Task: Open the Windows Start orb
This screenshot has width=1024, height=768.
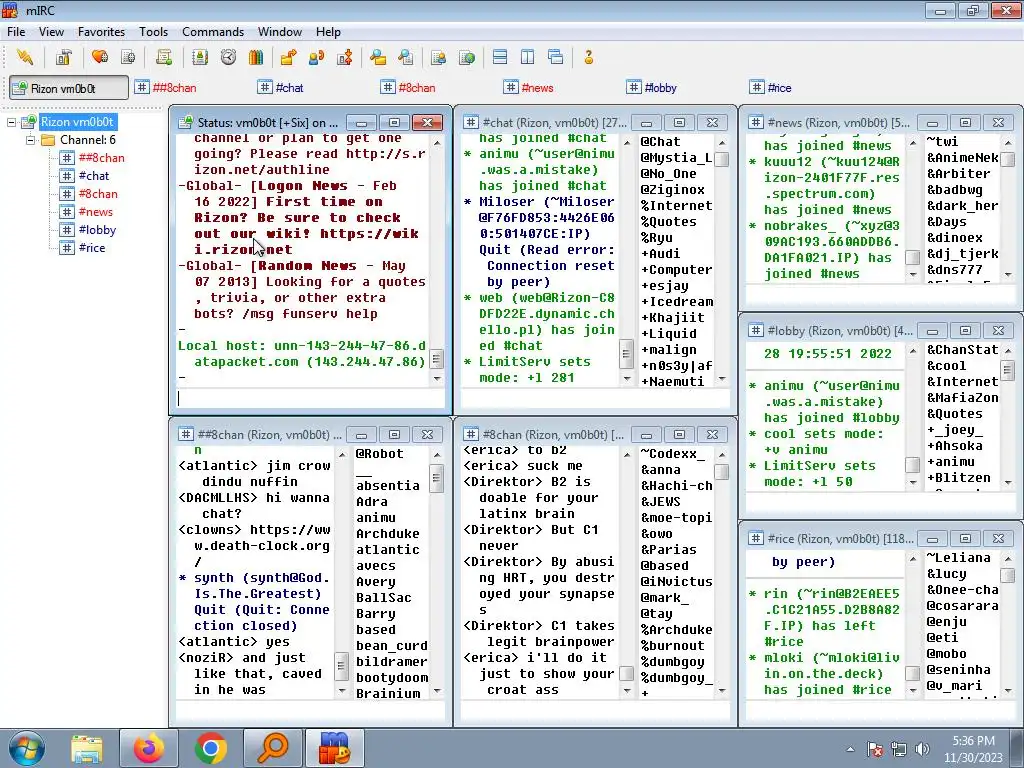Action: click(26, 748)
